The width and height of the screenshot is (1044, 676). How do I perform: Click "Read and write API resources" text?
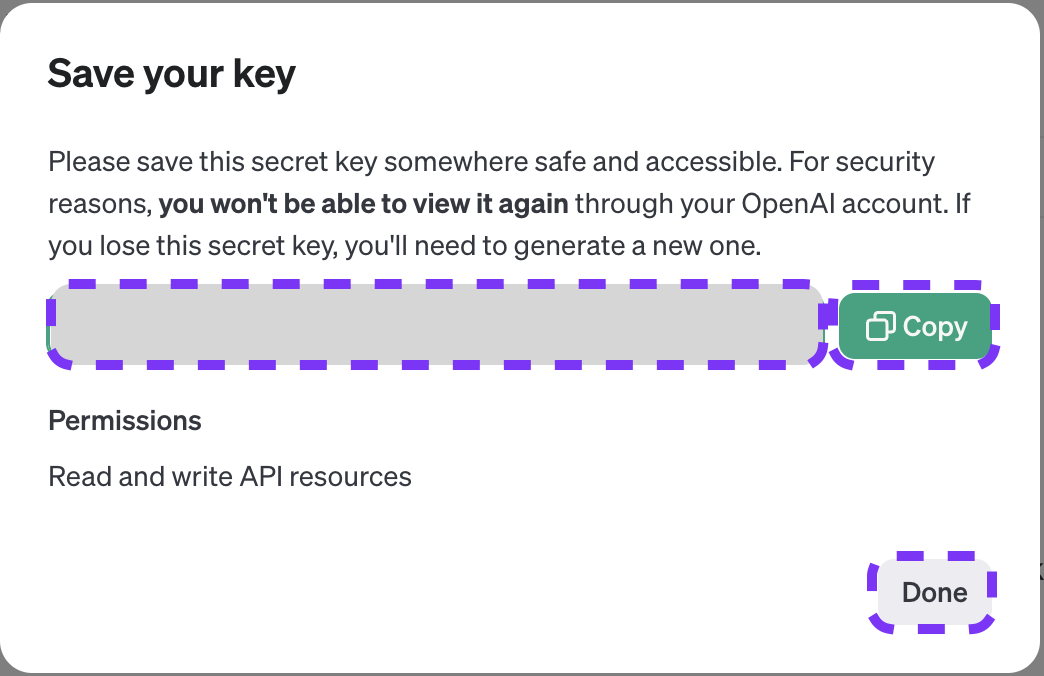point(230,476)
